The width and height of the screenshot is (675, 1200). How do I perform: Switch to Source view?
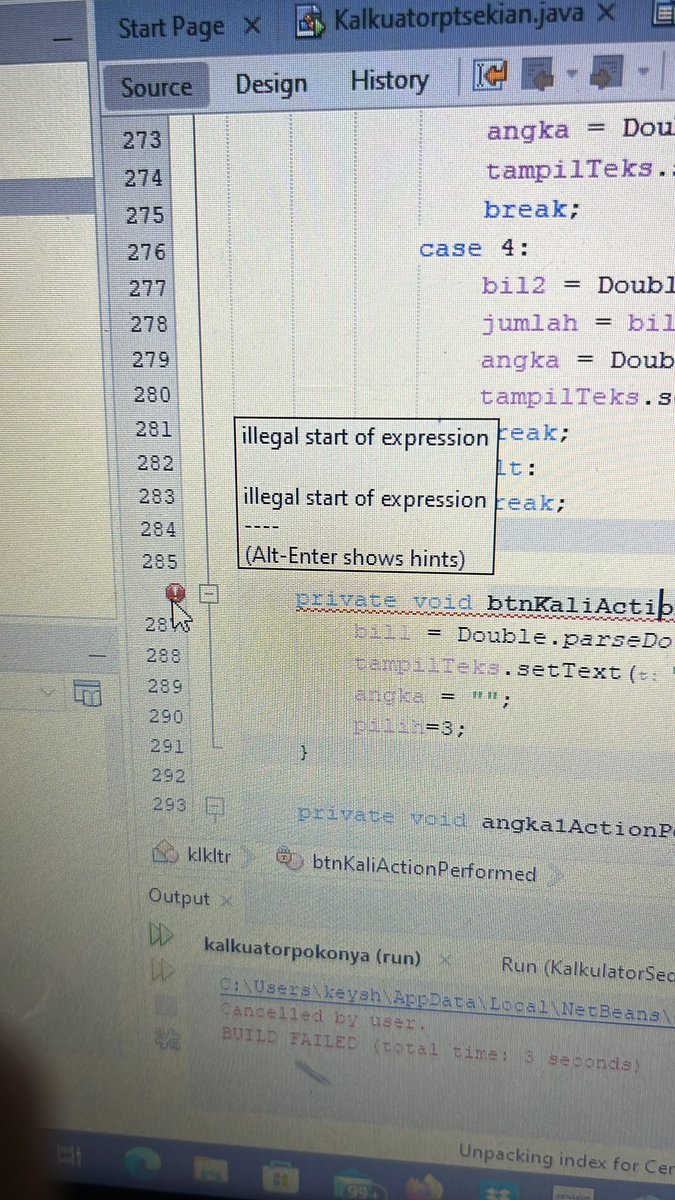pyautogui.click(x=156, y=87)
